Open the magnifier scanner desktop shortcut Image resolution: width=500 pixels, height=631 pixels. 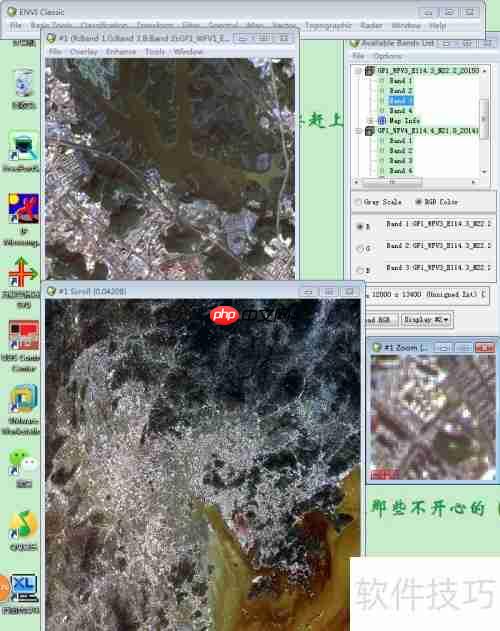click(23, 147)
